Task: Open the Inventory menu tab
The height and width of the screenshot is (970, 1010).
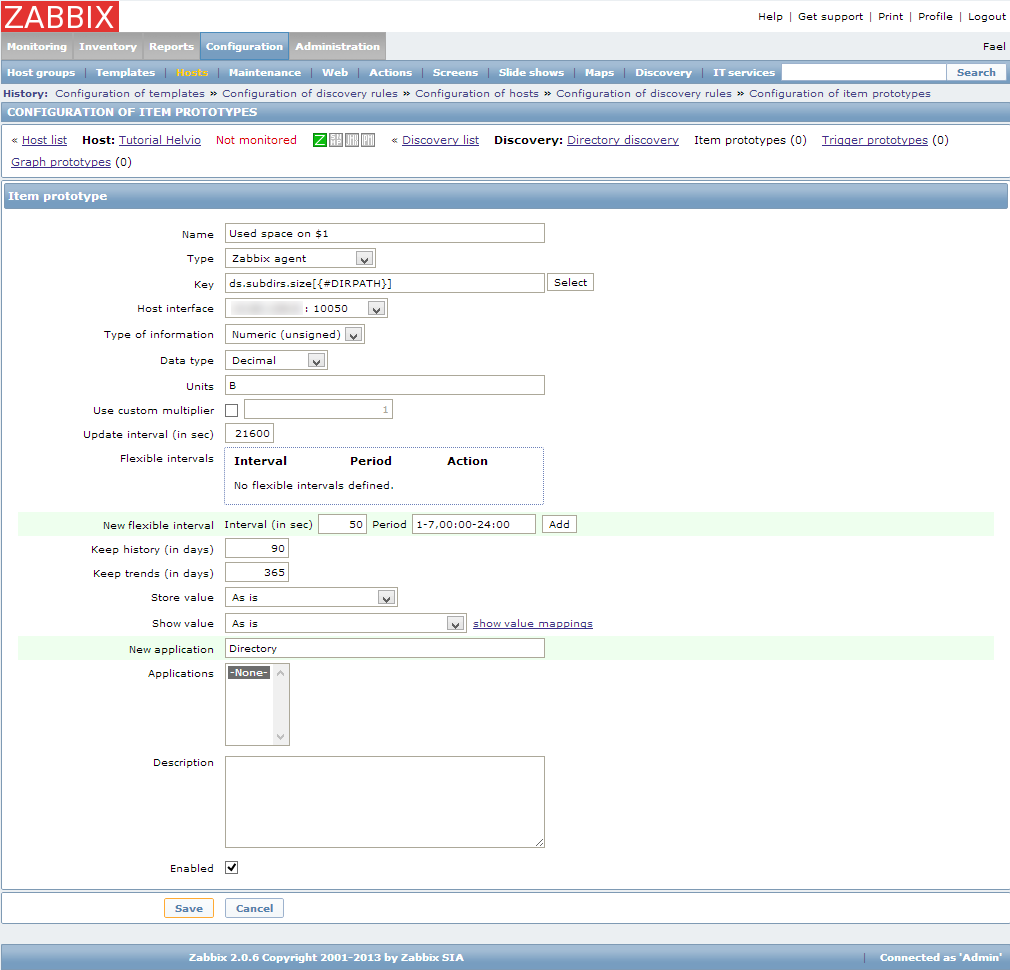Action: (108, 46)
